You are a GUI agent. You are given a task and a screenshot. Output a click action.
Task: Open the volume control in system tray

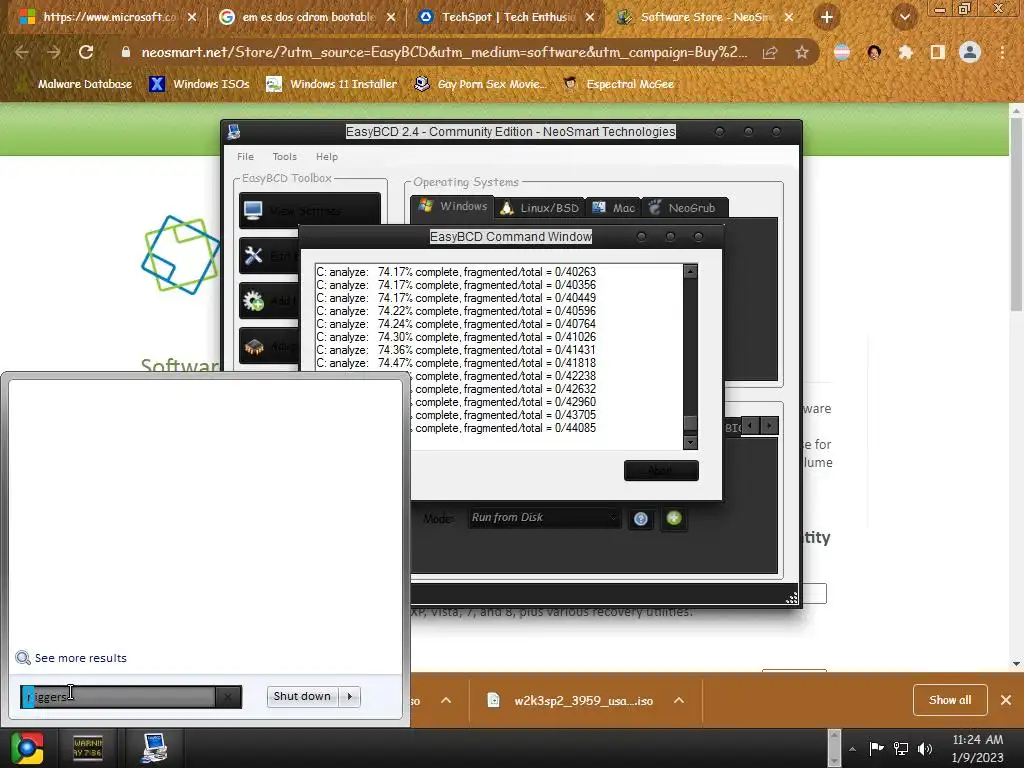pyautogui.click(x=924, y=748)
